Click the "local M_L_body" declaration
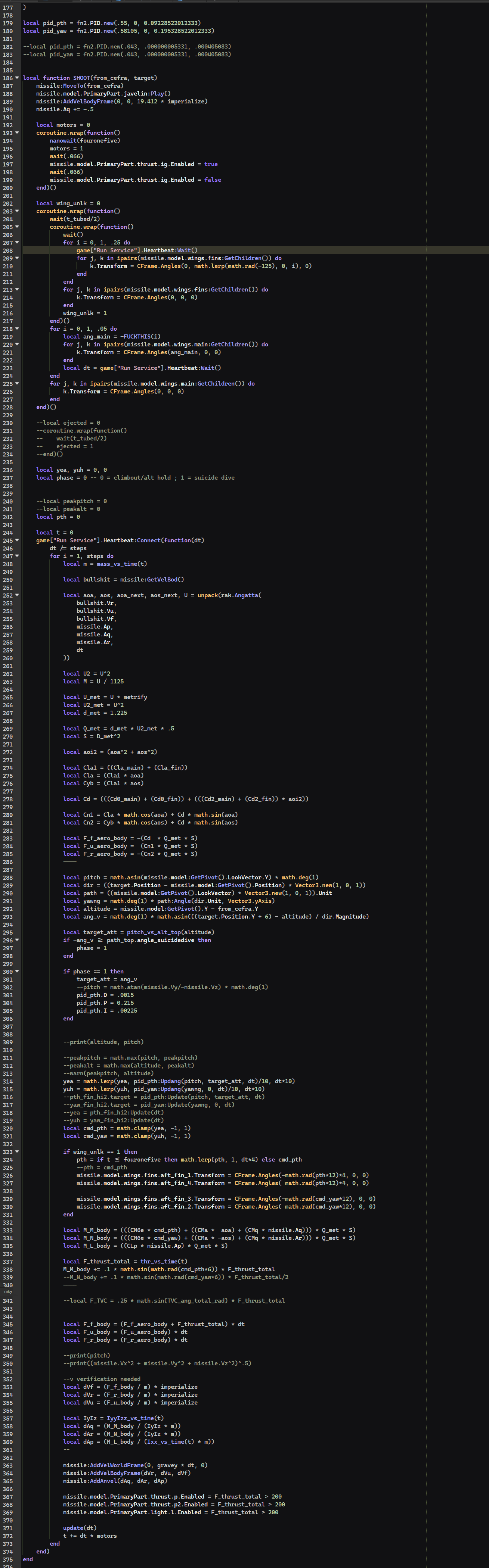Image resolution: width=489 pixels, height=1568 pixels. tap(146, 1246)
